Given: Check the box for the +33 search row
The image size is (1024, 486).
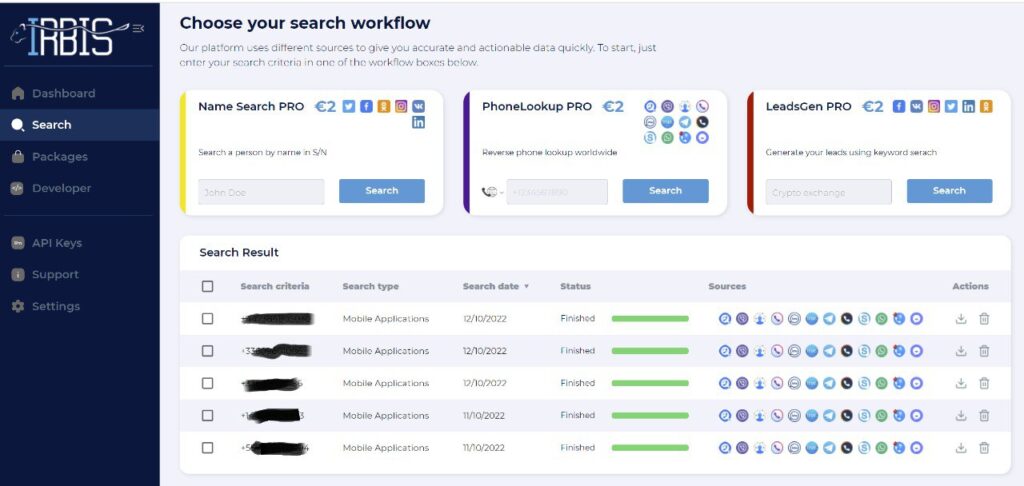Looking at the screenshot, I should point(207,351).
